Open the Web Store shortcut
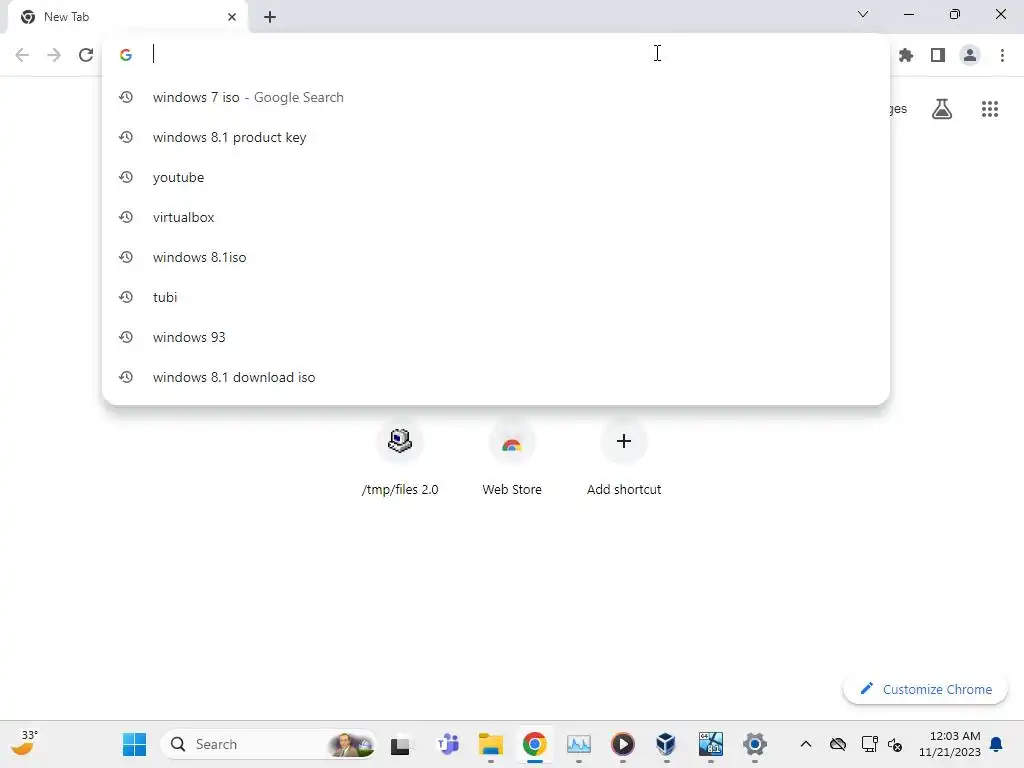Screen dimensions: 1024x768 512,458
